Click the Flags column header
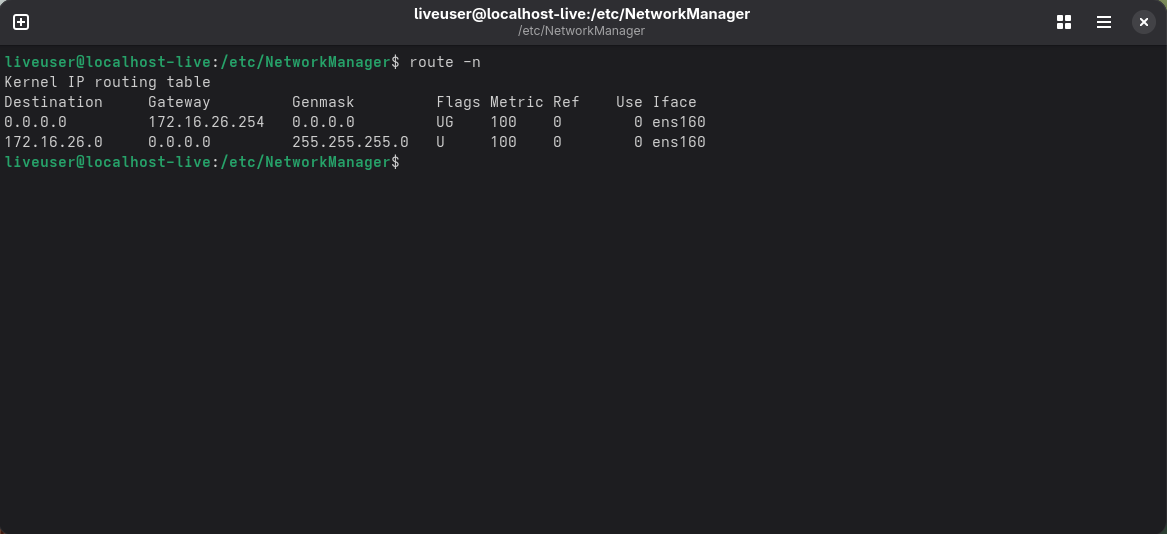The image size is (1167, 534). [x=458, y=102]
